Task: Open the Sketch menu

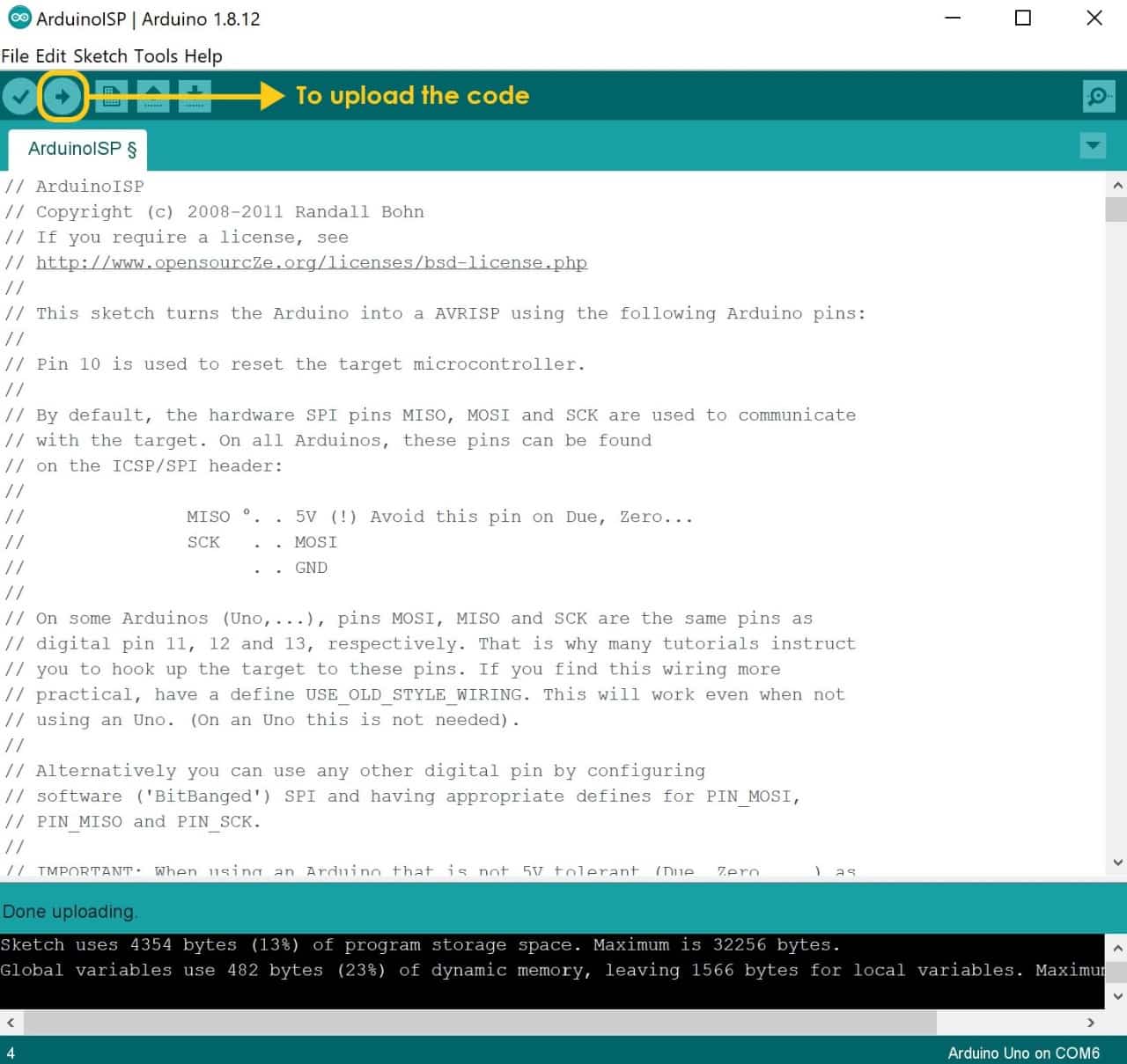Action: [100, 56]
